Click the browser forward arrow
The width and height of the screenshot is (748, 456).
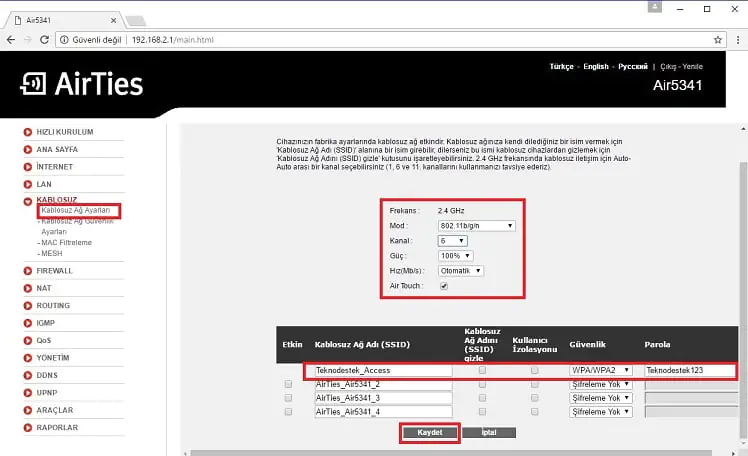(28, 40)
